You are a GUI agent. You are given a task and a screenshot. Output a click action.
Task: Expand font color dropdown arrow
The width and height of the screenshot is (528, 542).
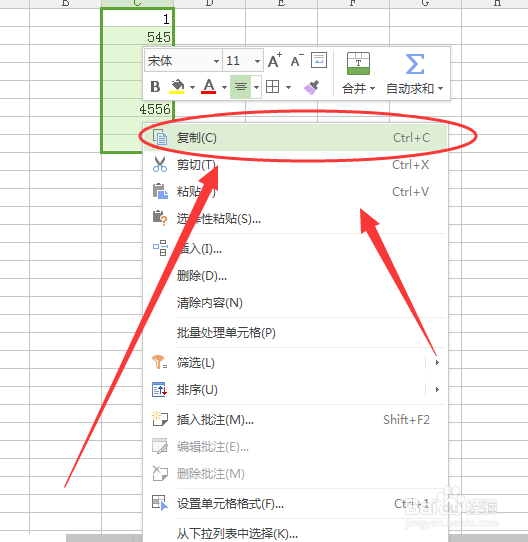coord(224,87)
